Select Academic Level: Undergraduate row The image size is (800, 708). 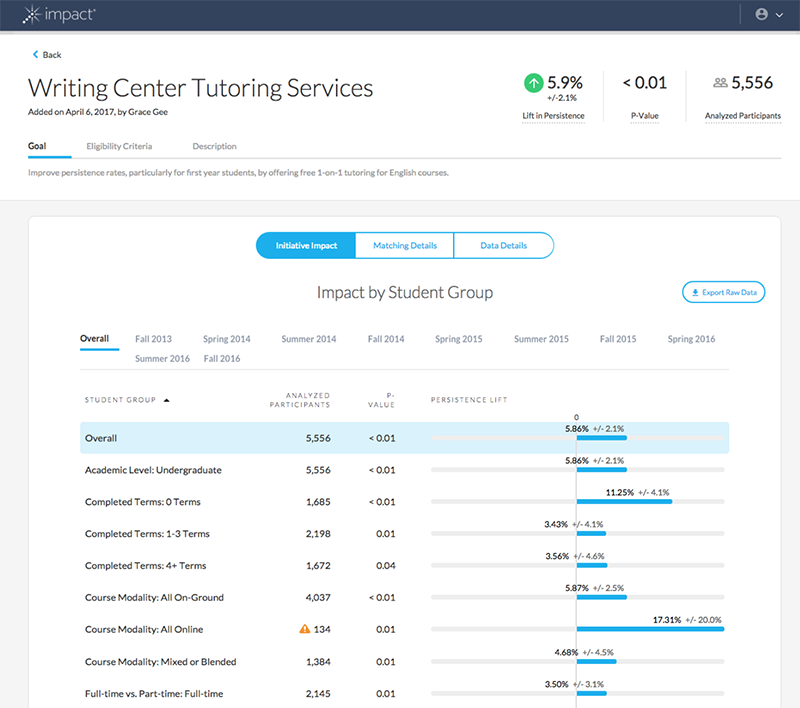tap(405, 470)
